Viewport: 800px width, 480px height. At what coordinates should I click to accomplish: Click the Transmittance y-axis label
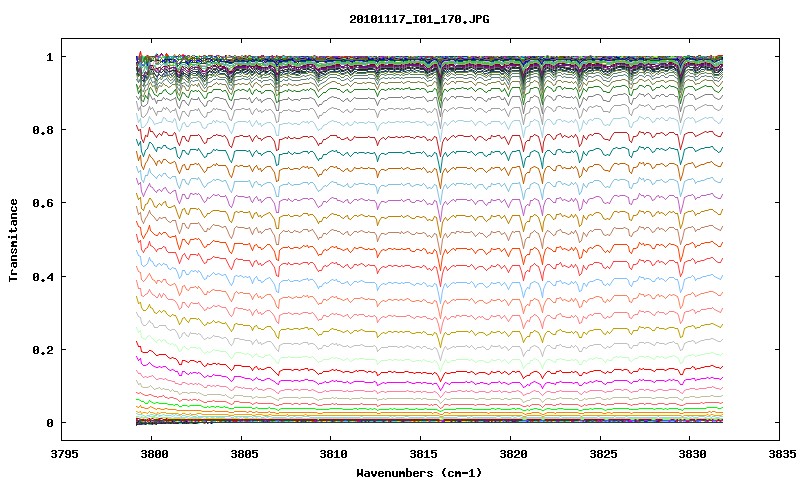(x=14, y=240)
